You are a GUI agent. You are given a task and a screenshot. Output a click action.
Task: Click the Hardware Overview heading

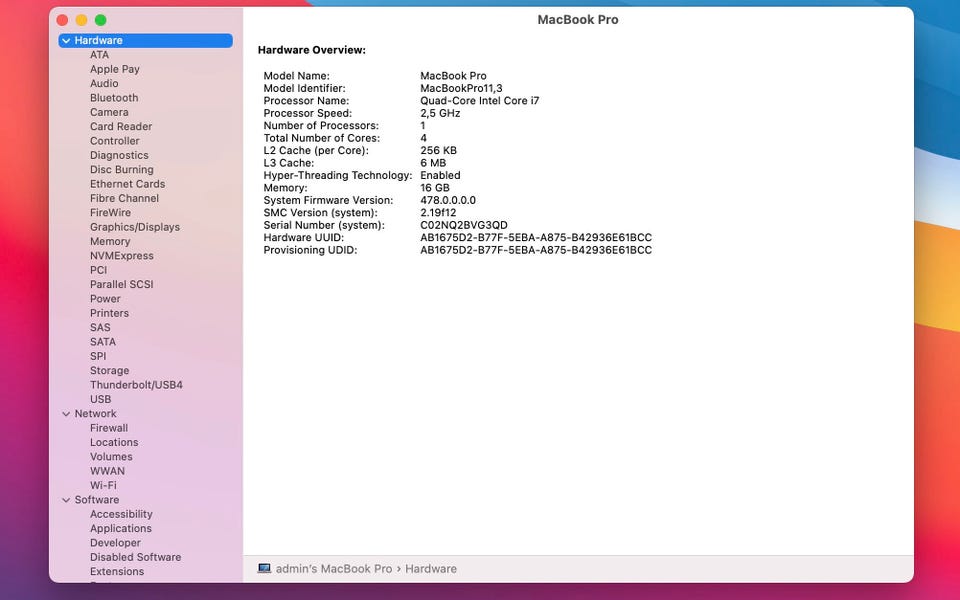312,50
